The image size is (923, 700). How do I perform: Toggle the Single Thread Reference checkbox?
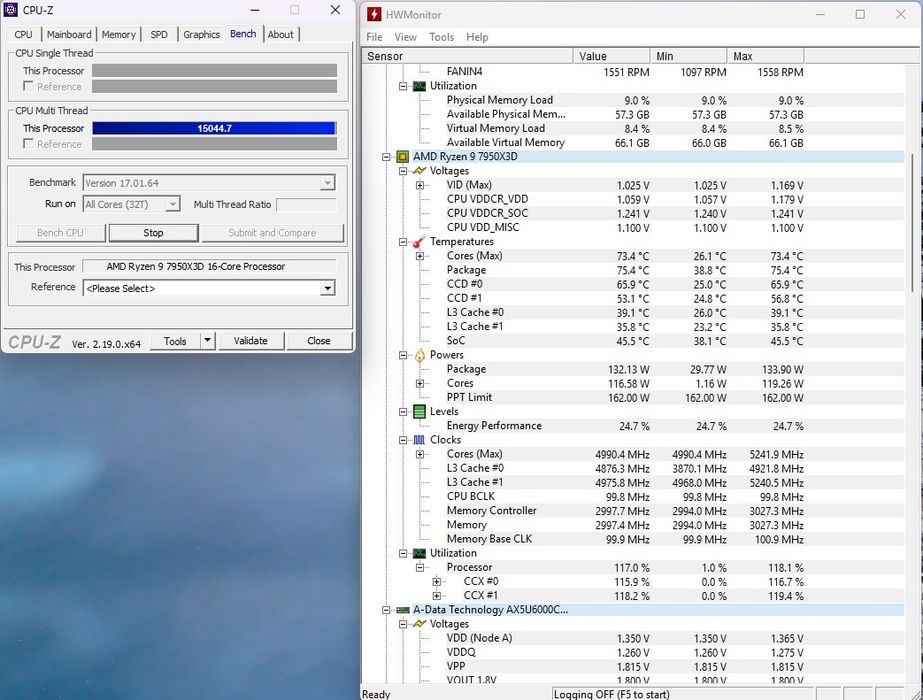click(x=28, y=86)
